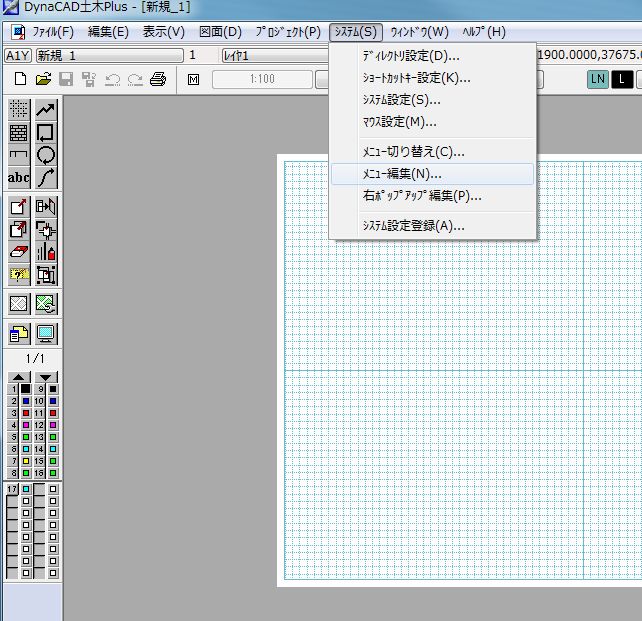Click layer page down arrow
Screen dimensions: 642x621
[46, 377]
